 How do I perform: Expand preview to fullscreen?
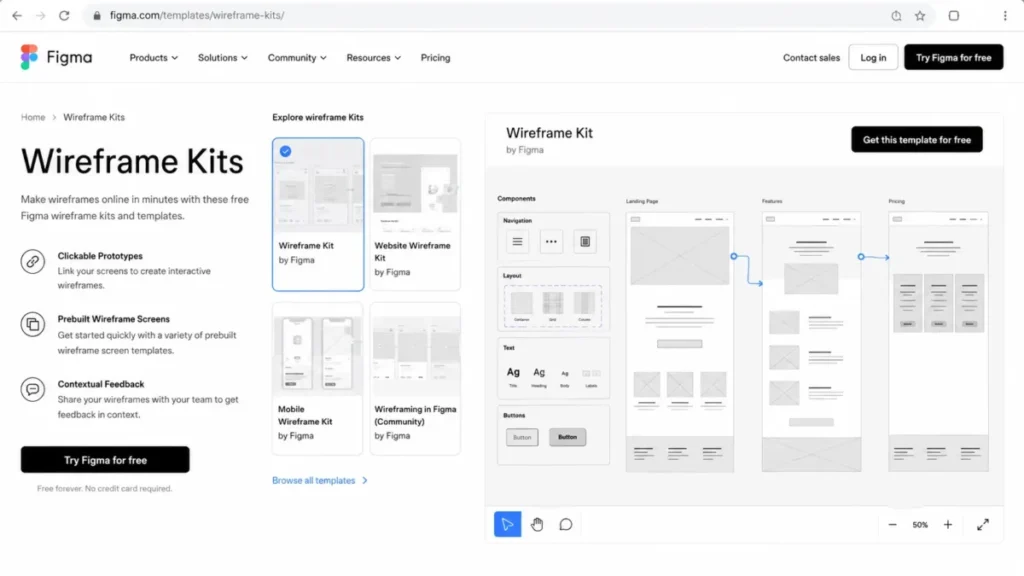click(x=983, y=524)
